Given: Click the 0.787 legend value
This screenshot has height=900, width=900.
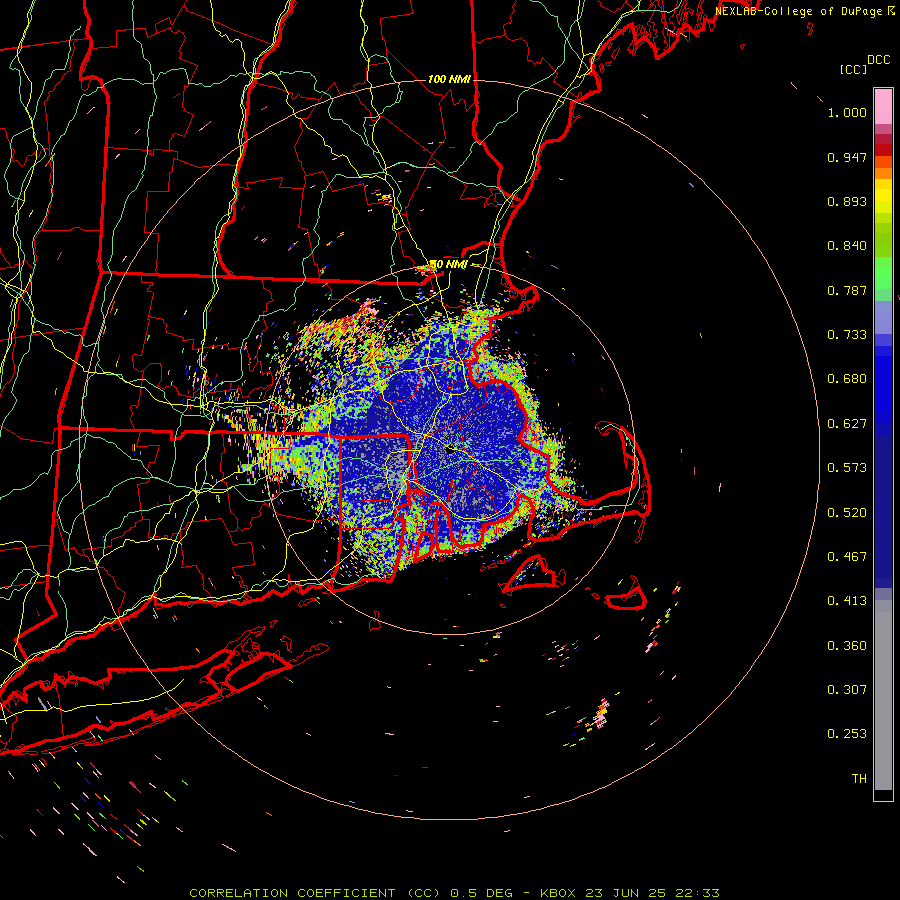Looking at the screenshot, I should (847, 290).
